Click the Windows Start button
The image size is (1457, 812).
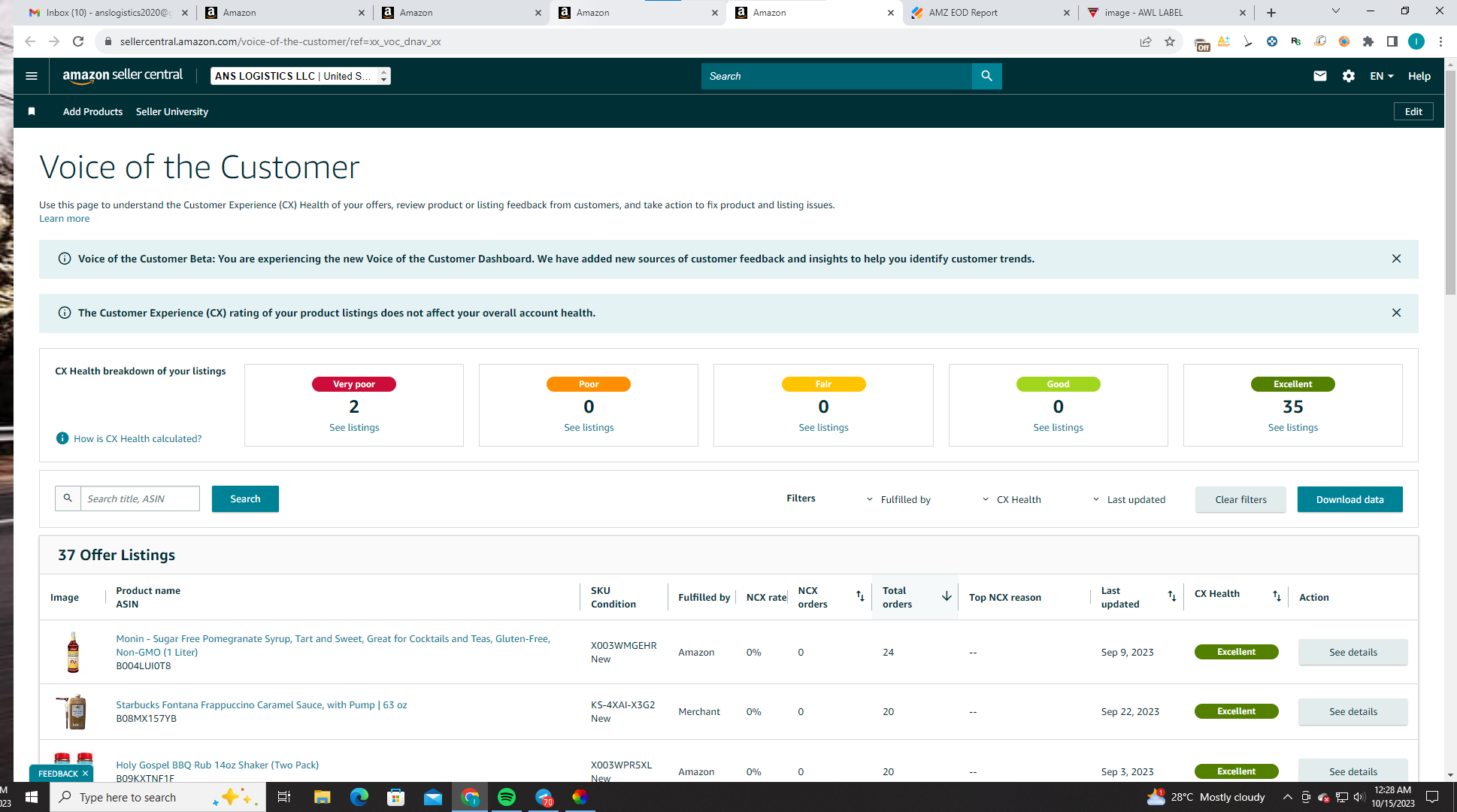(x=32, y=797)
